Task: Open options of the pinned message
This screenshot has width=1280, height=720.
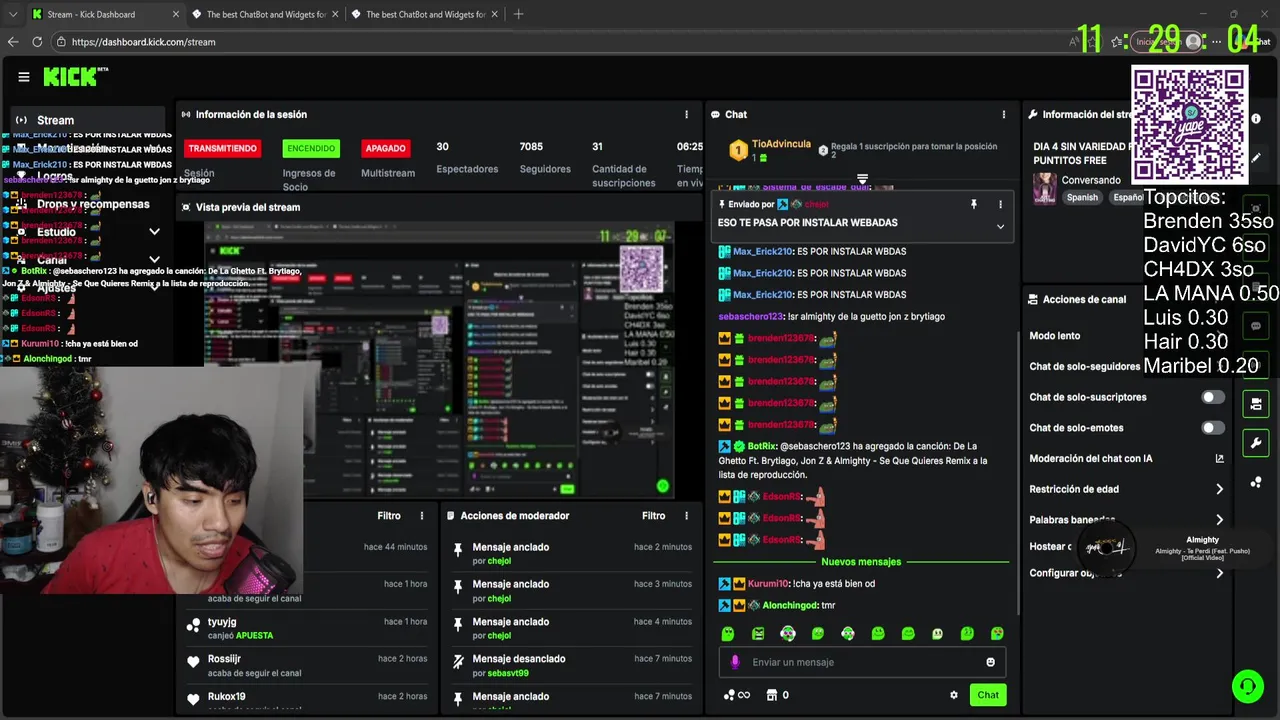Action: click(1000, 204)
